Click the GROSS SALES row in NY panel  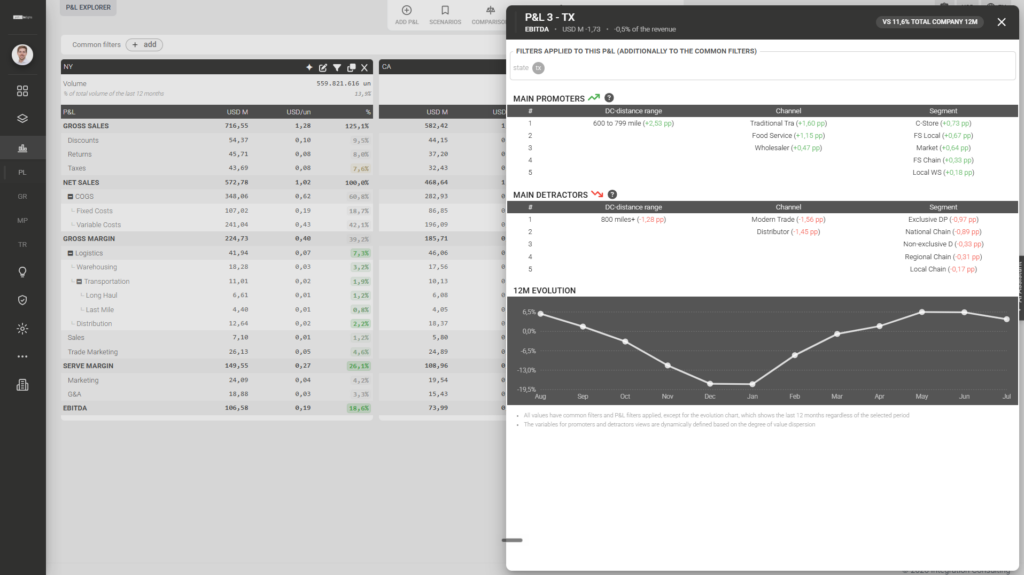(217, 126)
